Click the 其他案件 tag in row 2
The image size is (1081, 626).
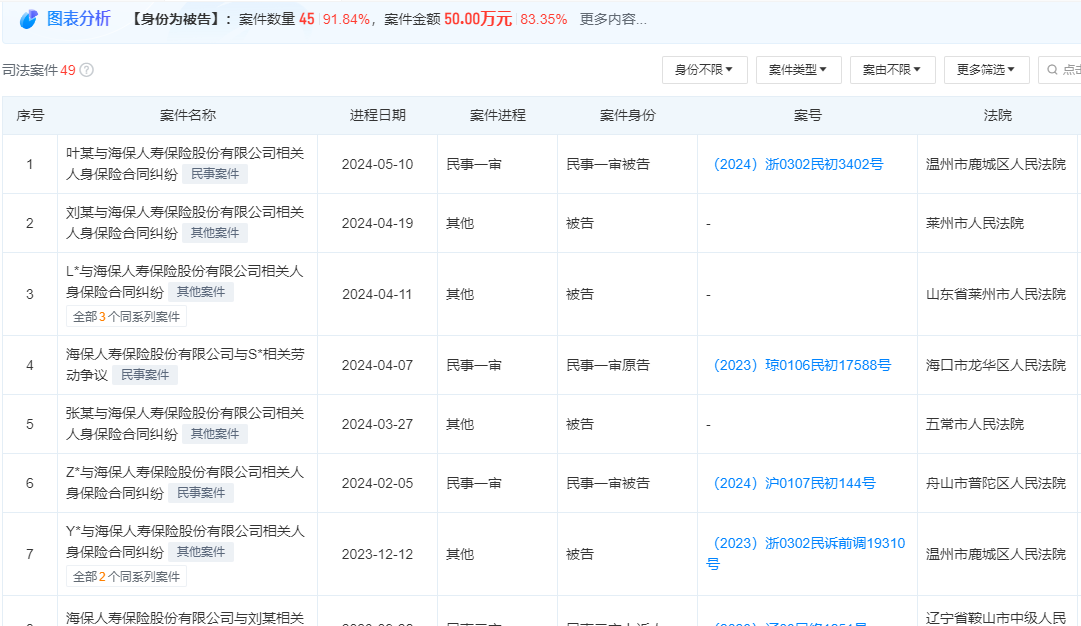pos(214,232)
